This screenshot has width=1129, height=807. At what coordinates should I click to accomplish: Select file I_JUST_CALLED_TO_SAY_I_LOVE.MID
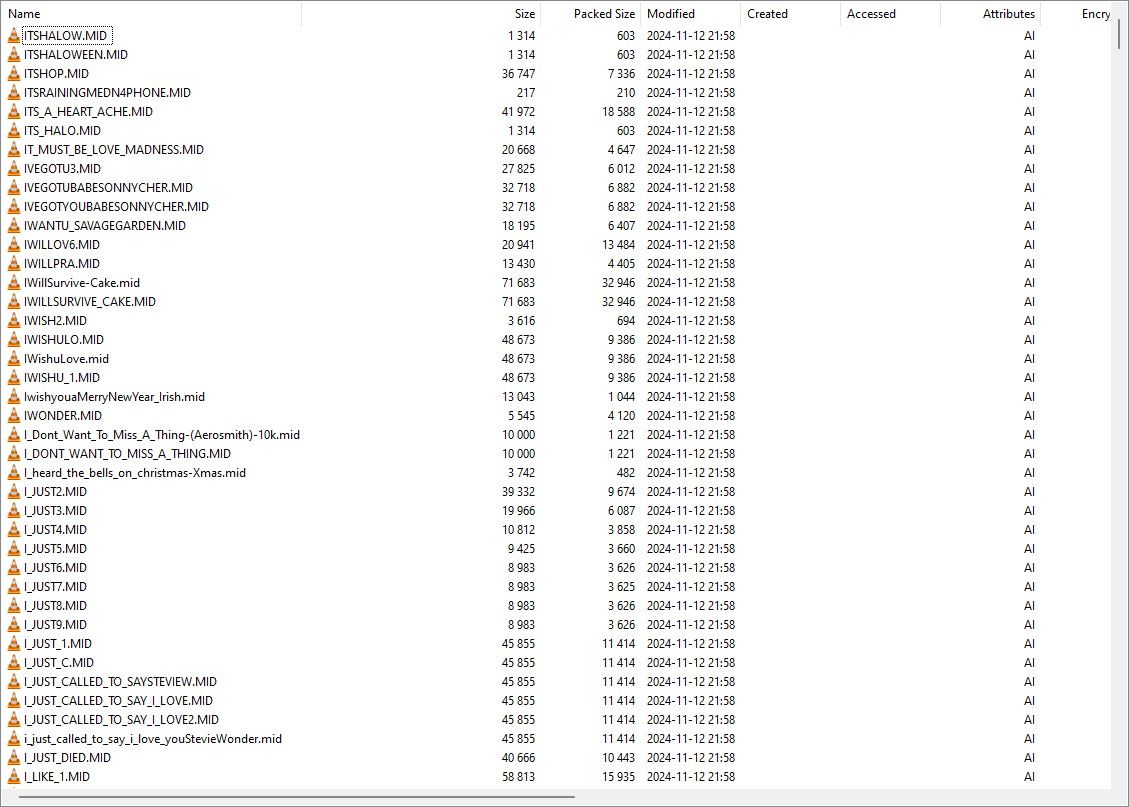pos(118,701)
